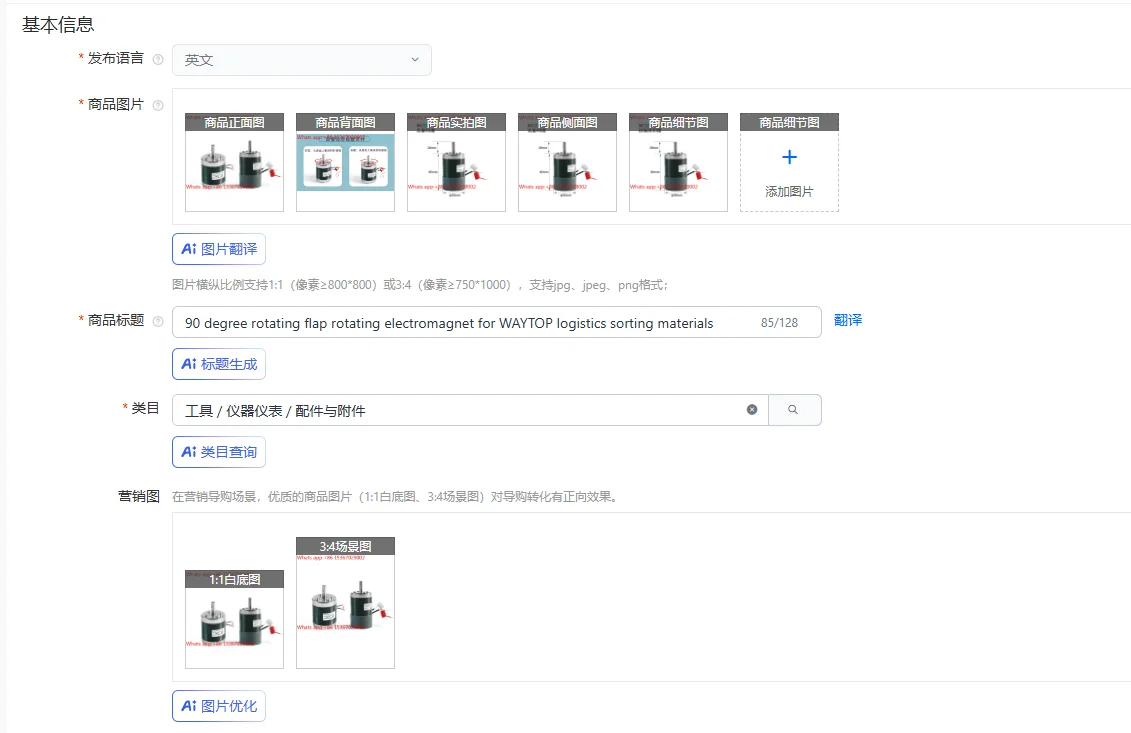Image resolution: width=1131 pixels, height=733 pixels.
Task: Select the 商品背面图 thumbnail
Action: 346,162
